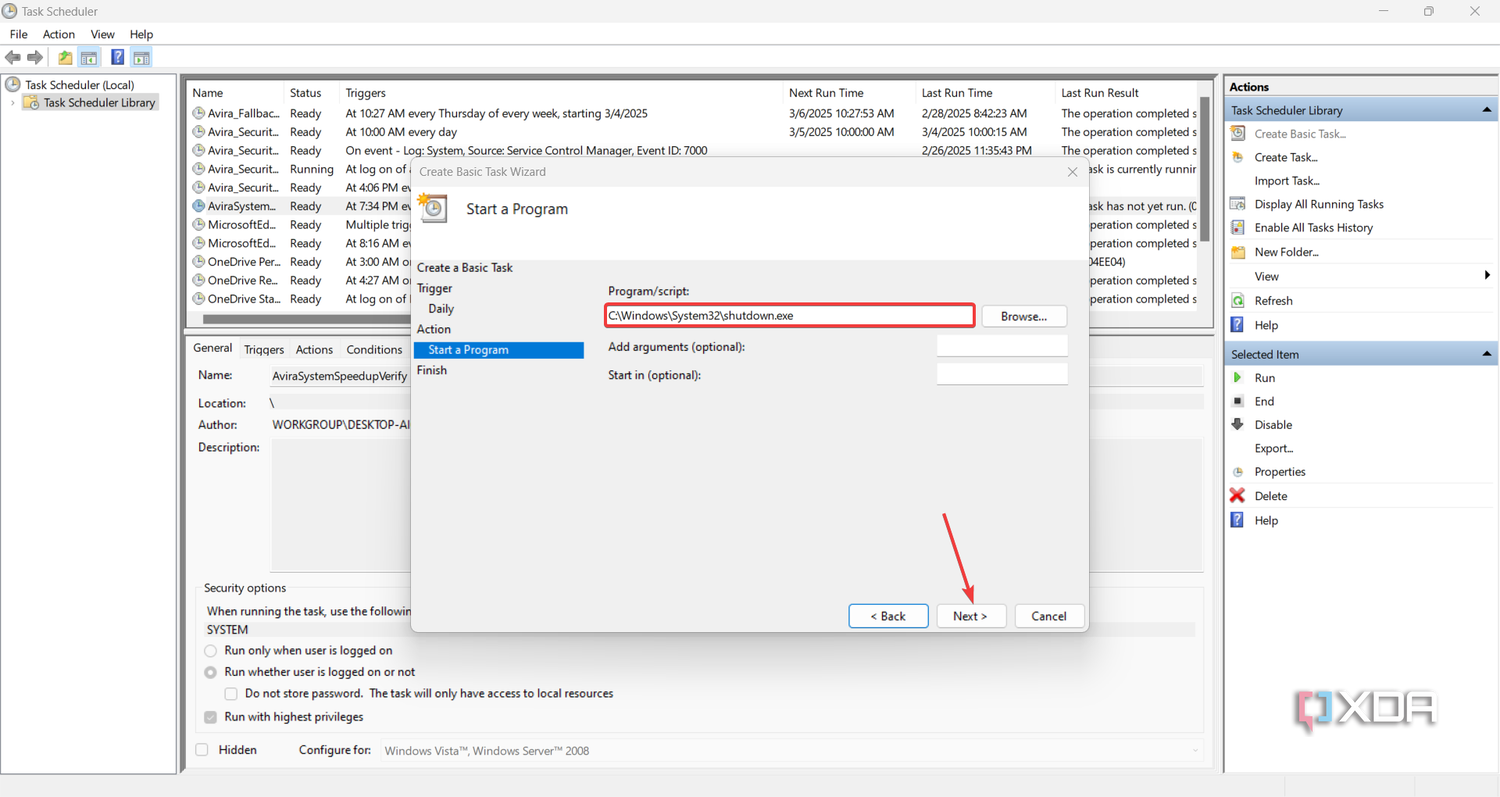Open the View submenu arrow in Actions pane
Screen dimensions: 1500x797
1488,276
